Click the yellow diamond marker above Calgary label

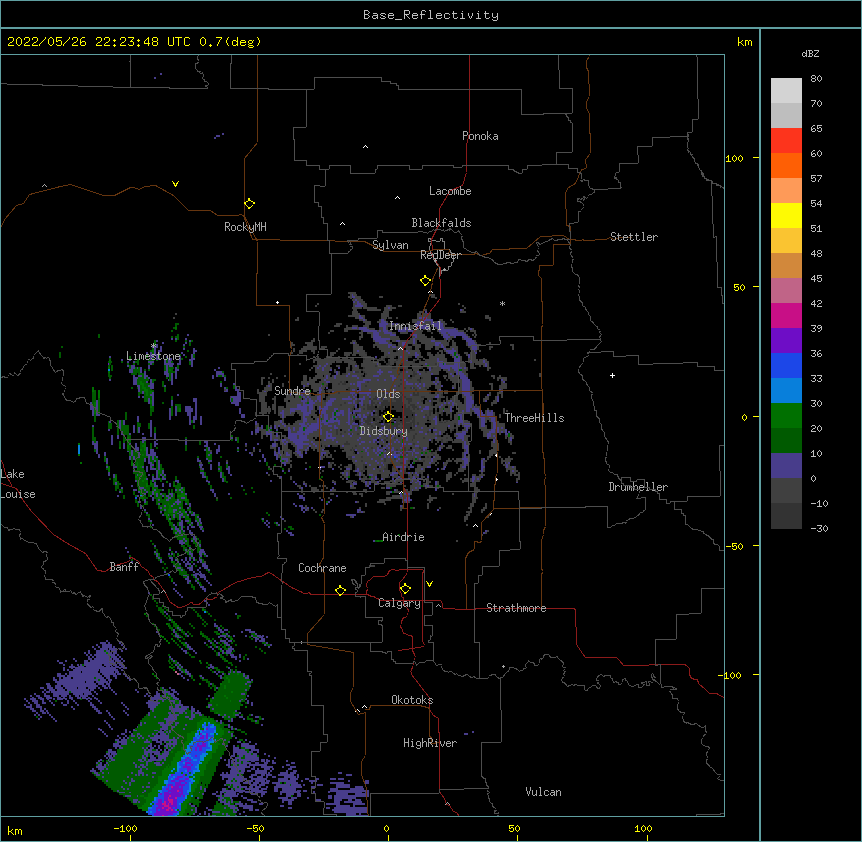(405, 589)
